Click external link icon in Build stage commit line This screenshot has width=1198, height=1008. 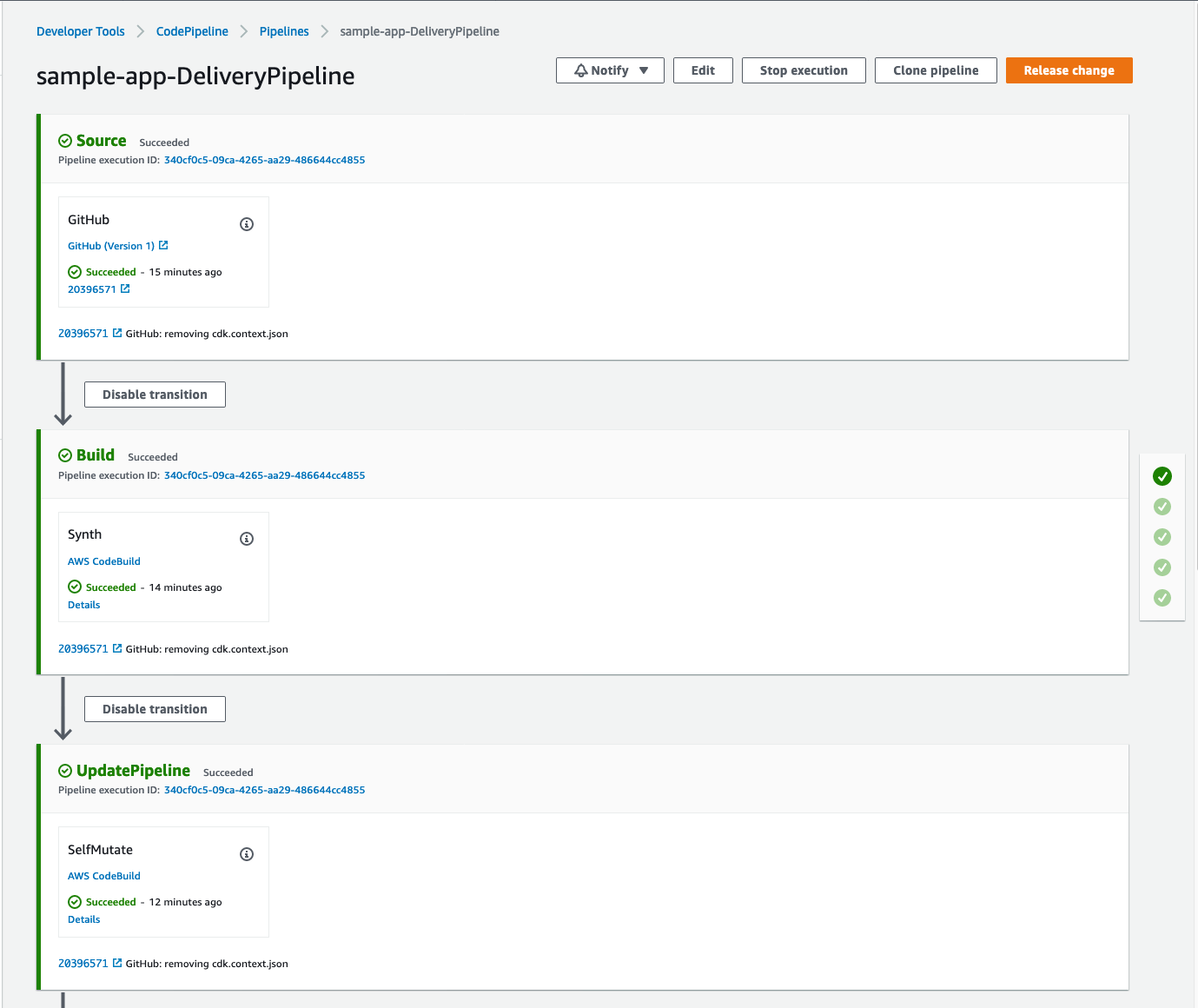click(x=117, y=648)
